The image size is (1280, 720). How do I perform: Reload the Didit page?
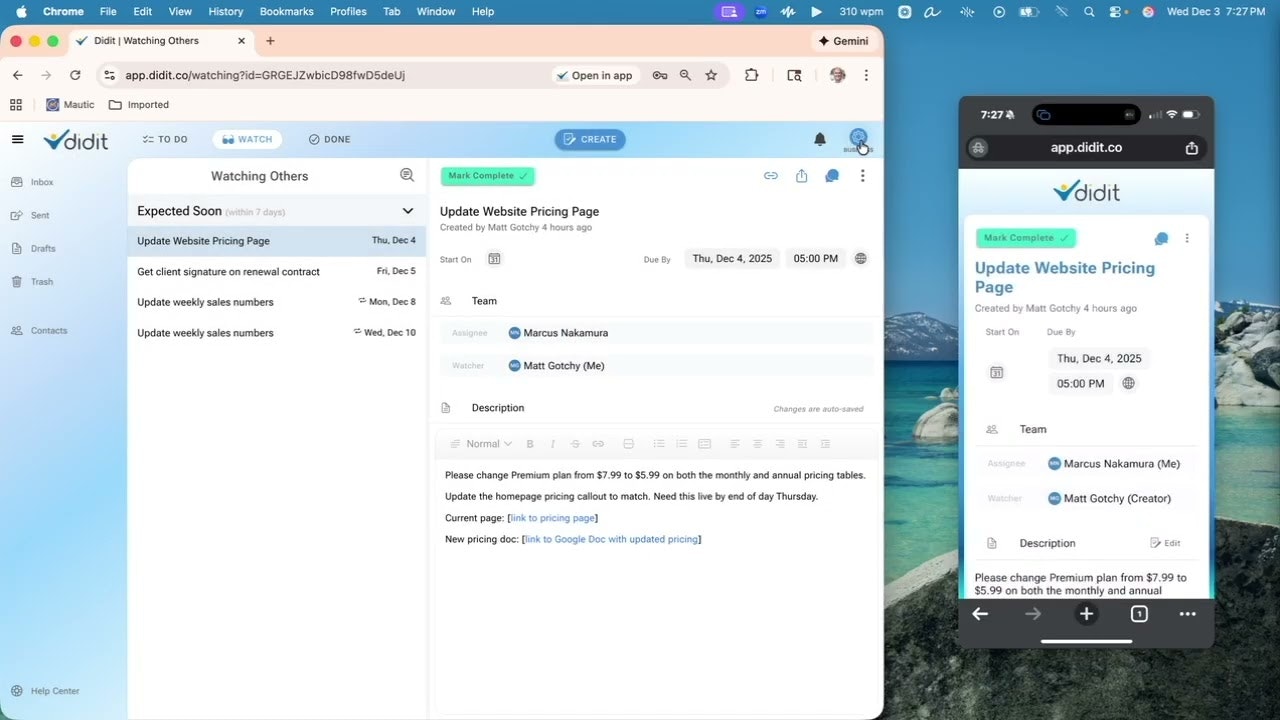click(75, 75)
